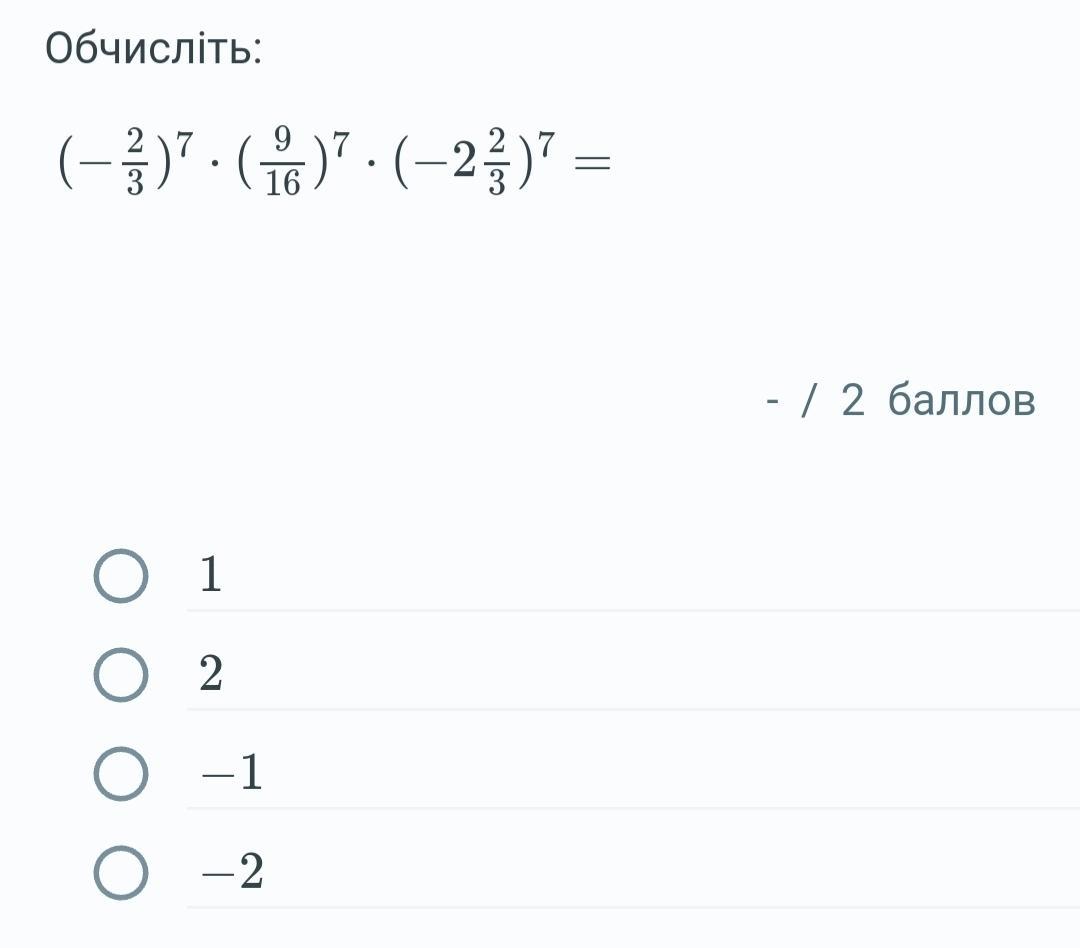The height and width of the screenshot is (948, 1080).
Task: Click the answer label text "−1"
Action: 232,772
